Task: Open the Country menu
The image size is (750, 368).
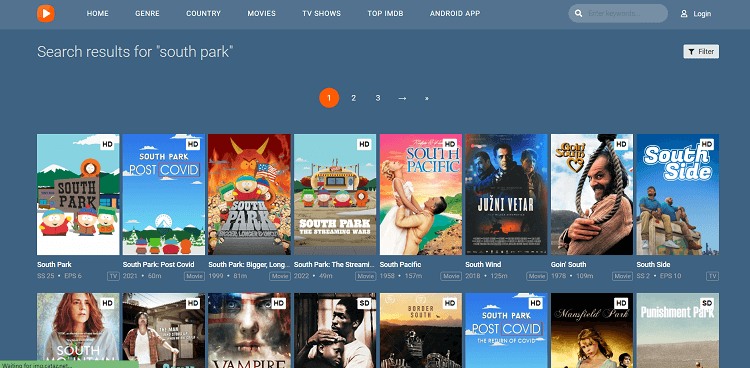Action: click(203, 13)
